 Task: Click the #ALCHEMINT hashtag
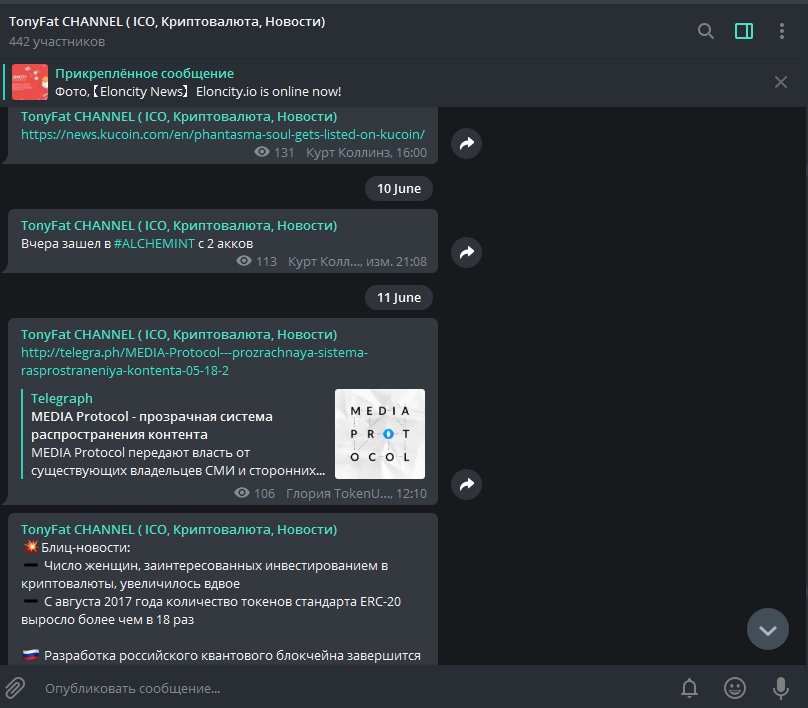[154, 243]
